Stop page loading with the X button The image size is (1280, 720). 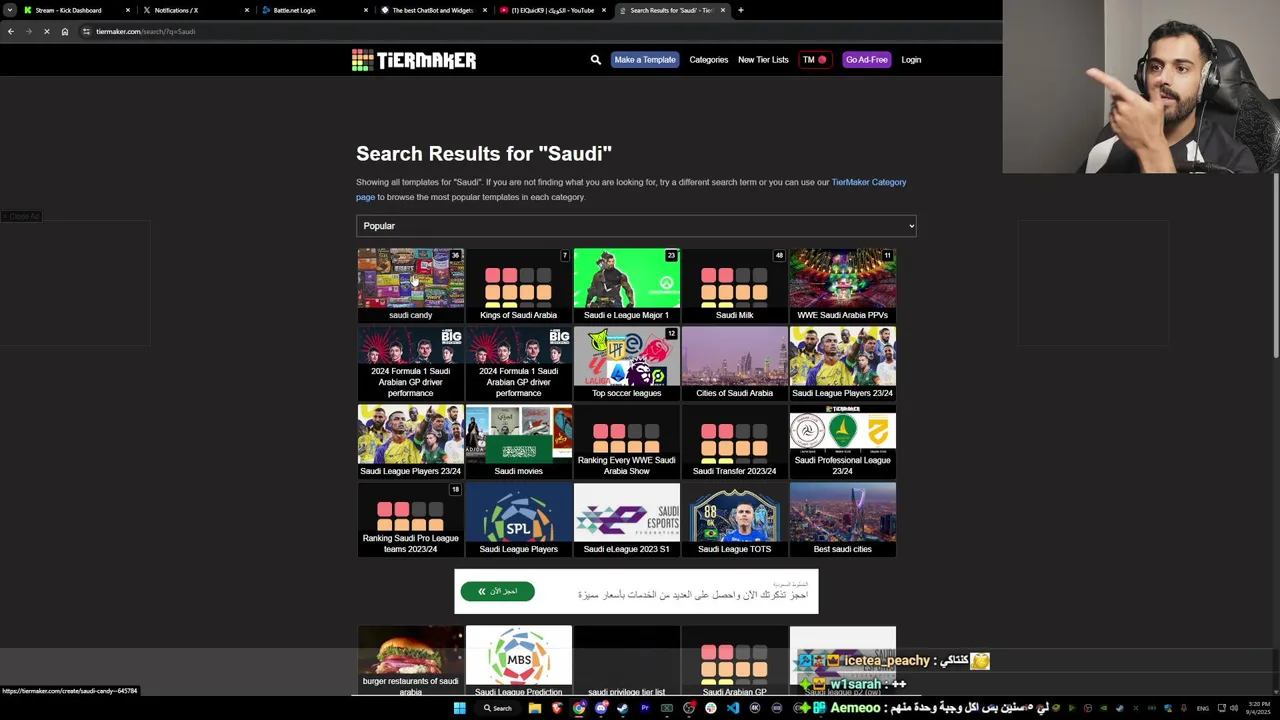pyautogui.click(x=46, y=31)
